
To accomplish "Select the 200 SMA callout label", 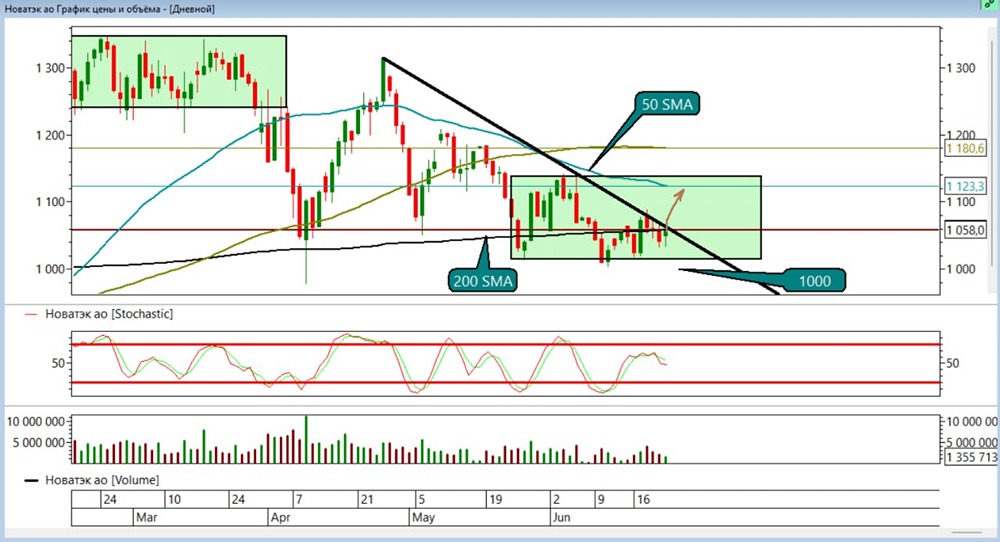I will [x=483, y=281].
